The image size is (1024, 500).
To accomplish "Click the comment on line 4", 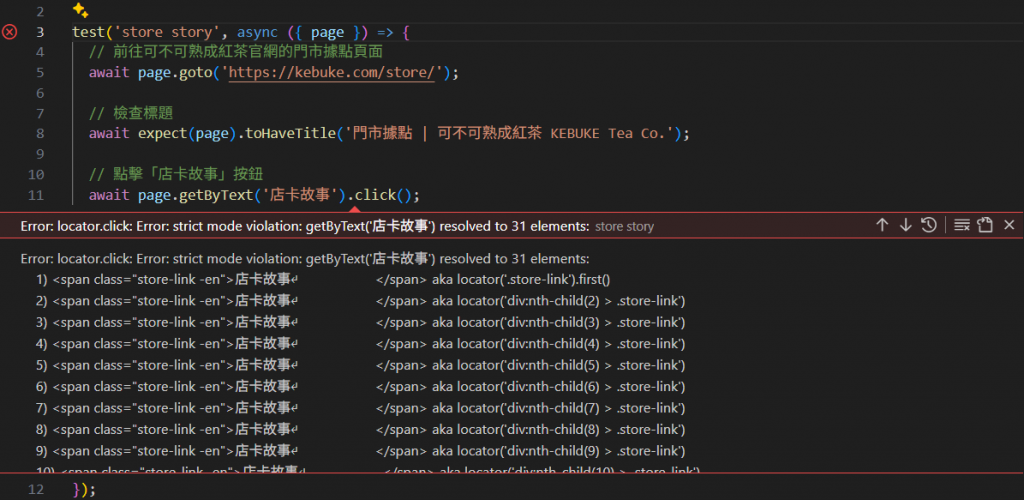I will coord(236,52).
